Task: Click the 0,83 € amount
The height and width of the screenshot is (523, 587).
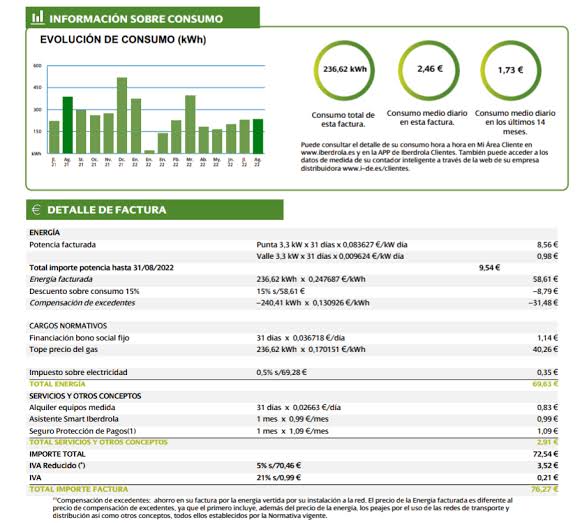Action: click(547, 408)
